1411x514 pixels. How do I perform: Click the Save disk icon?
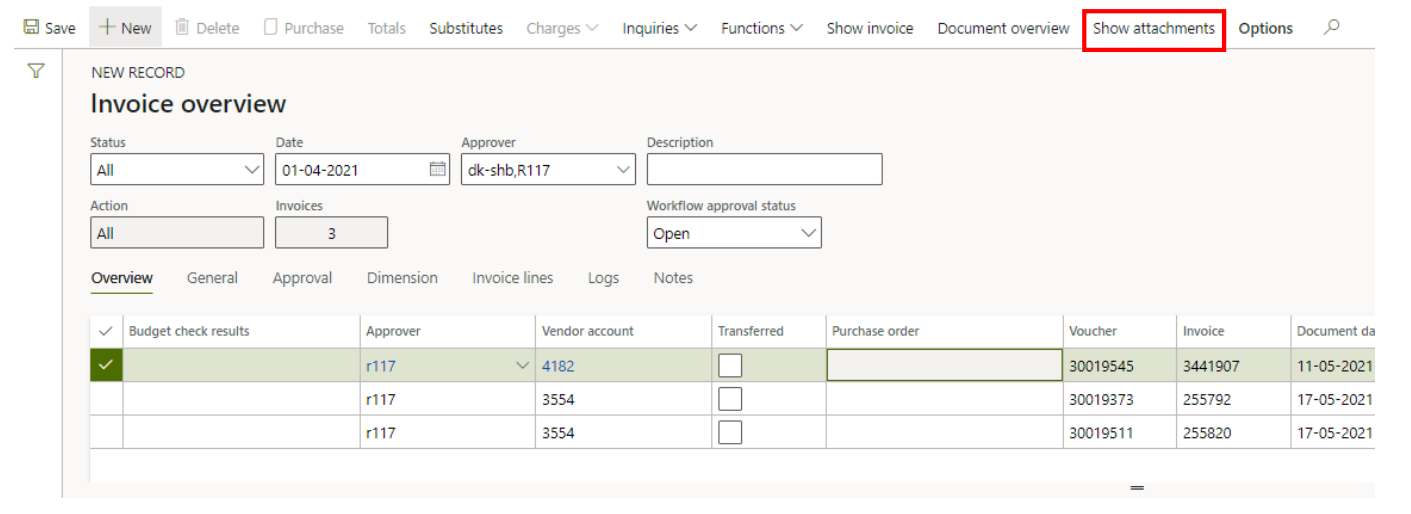(x=31, y=28)
